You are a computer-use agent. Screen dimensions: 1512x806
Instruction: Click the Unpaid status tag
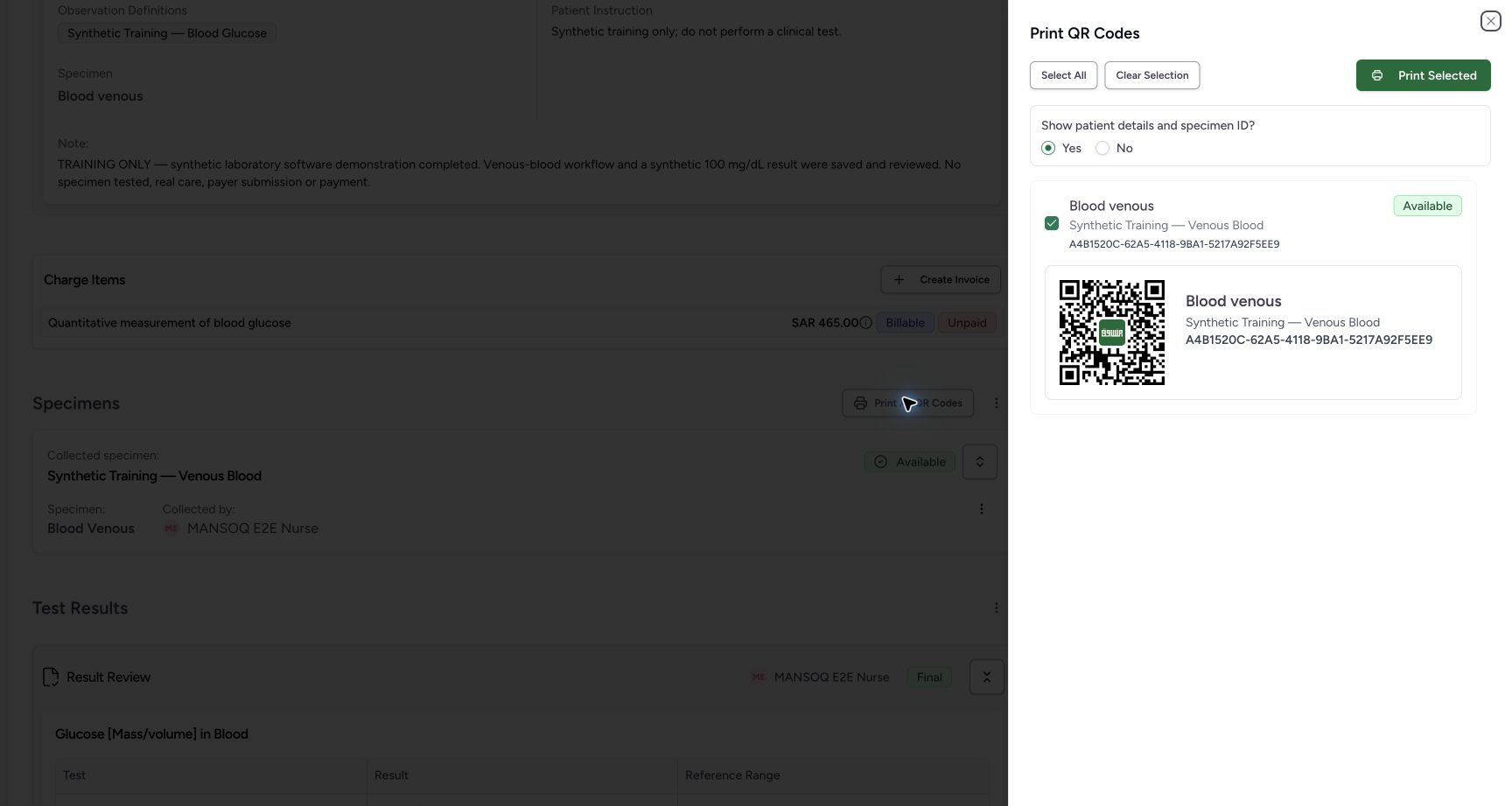[967, 323]
